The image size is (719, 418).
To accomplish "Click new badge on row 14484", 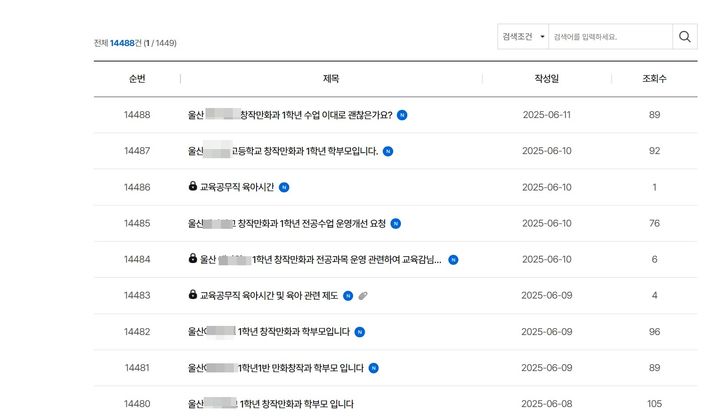I will pyautogui.click(x=453, y=260).
